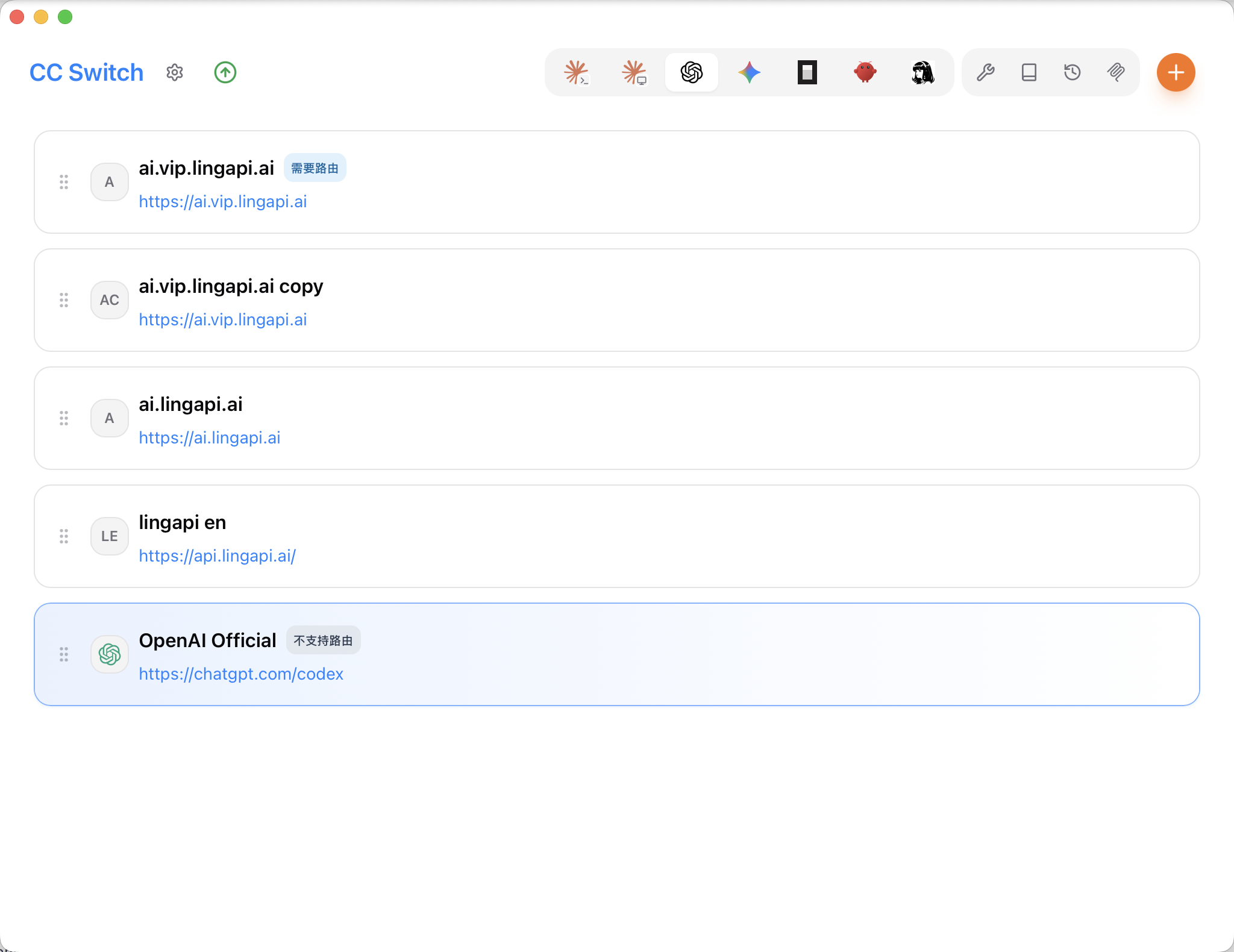1234x952 pixels.
Task: Add a new provider with the orange plus button
Action: click(x=1176, y=72)
